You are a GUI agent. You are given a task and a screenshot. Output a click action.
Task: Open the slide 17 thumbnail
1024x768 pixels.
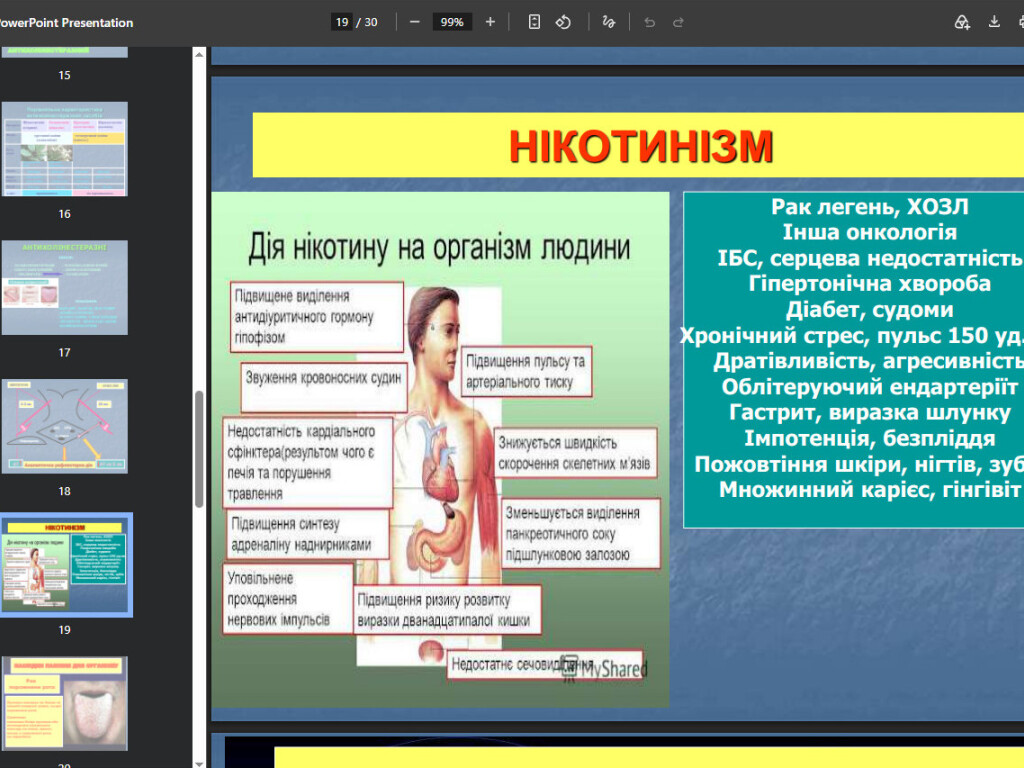tap(65, 287)
